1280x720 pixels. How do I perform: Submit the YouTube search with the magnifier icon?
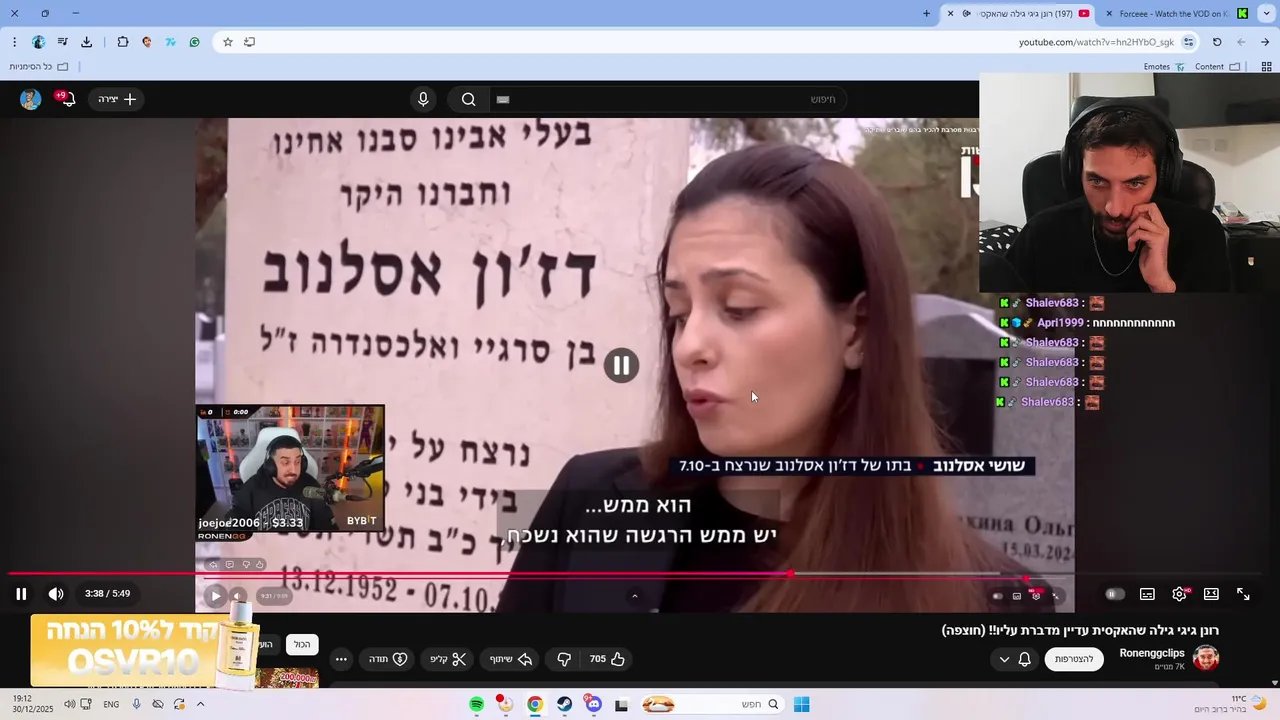(468, 99)
